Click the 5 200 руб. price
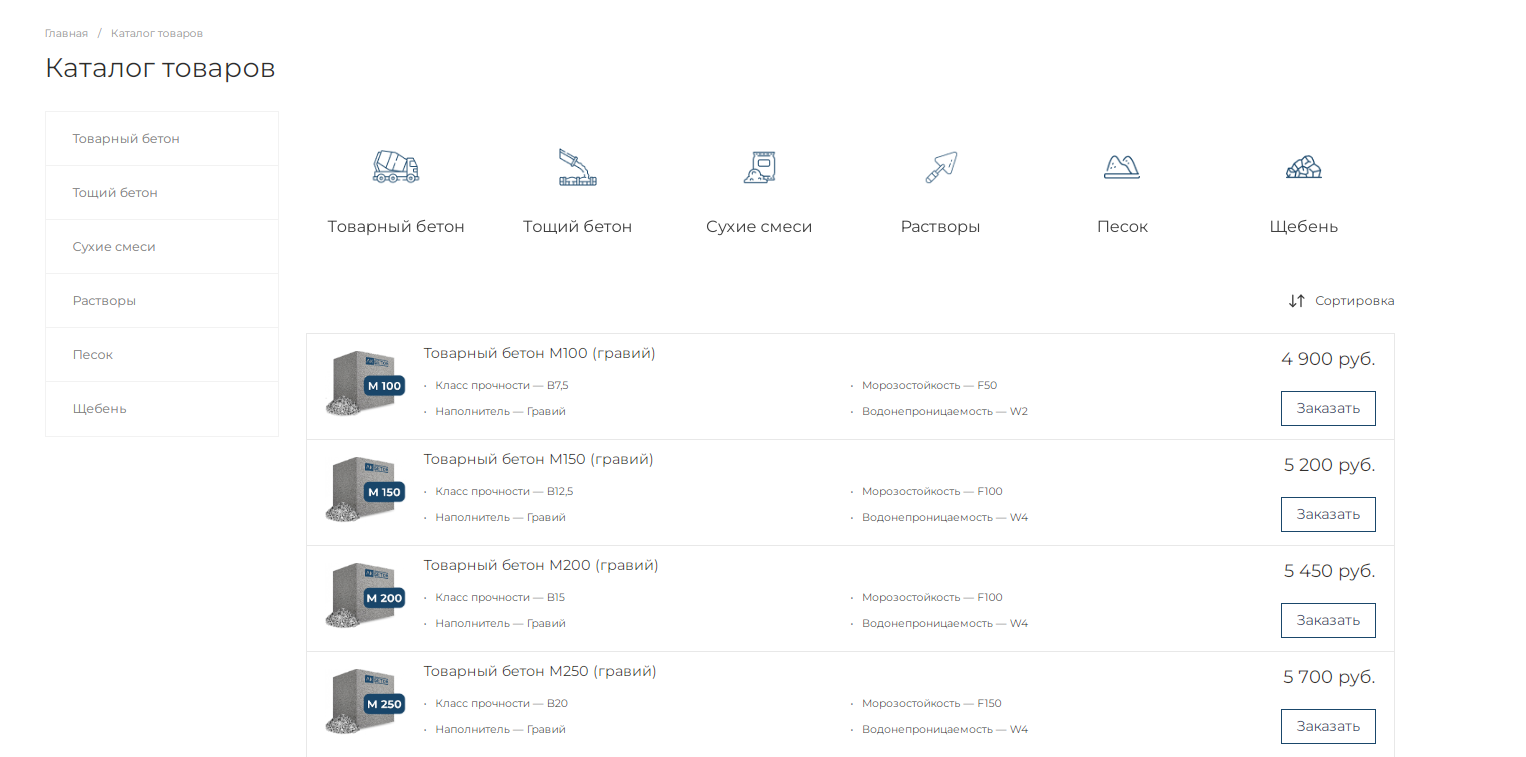The image size is (1526, 757). 1330,465
